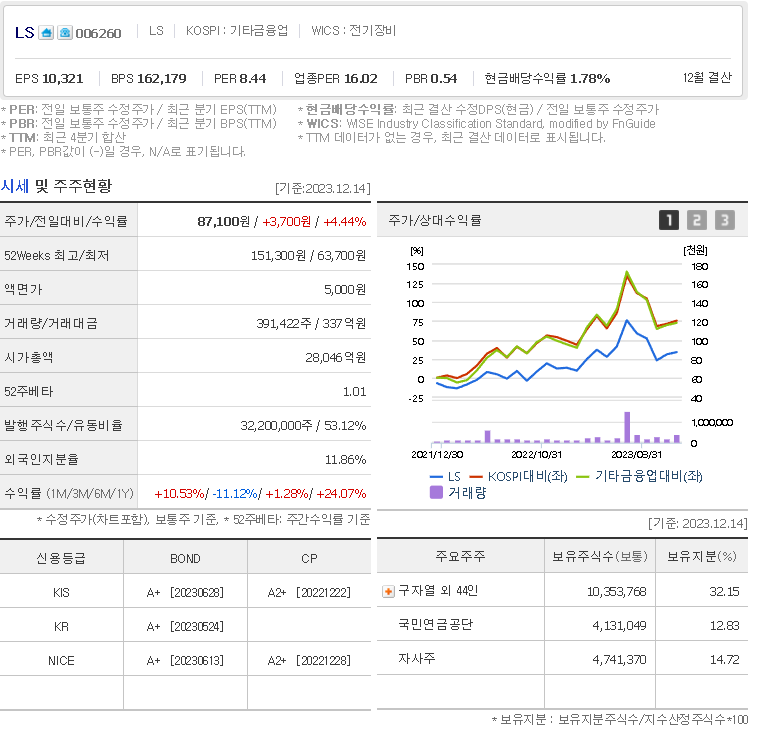Click the 12월 결산 label
The height and width of the screenshot is (729, 758).
tap(707, 77)
